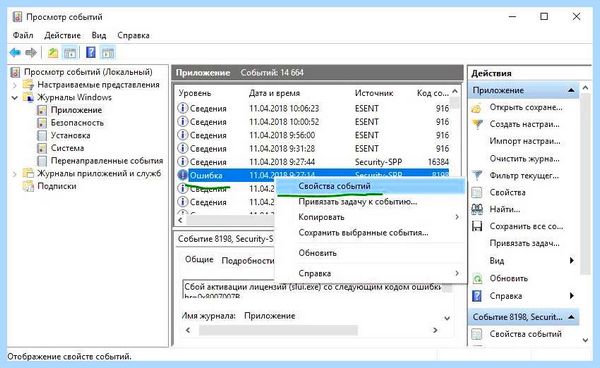
Task: Open the Приложение log in tree
Action: [x=76, y=110]
